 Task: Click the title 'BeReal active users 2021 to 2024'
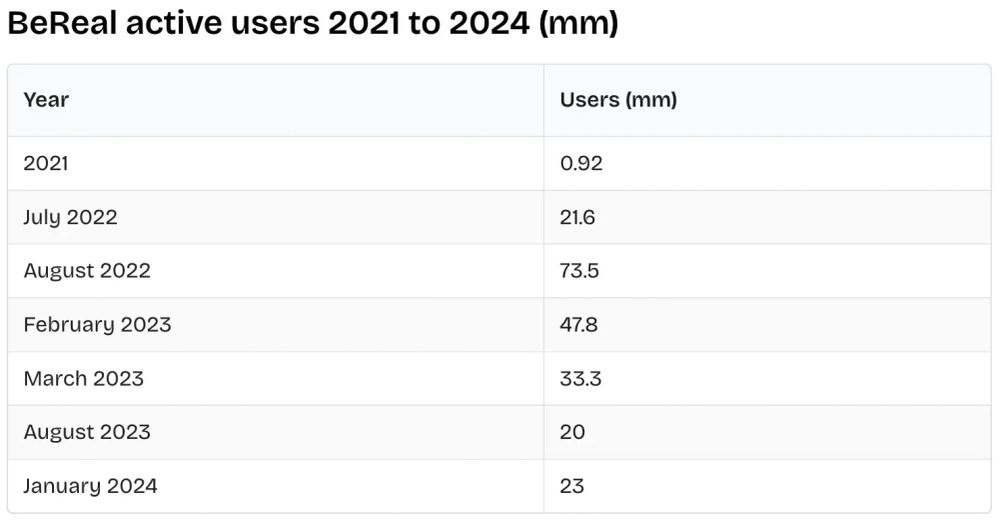tap(312, 24)
